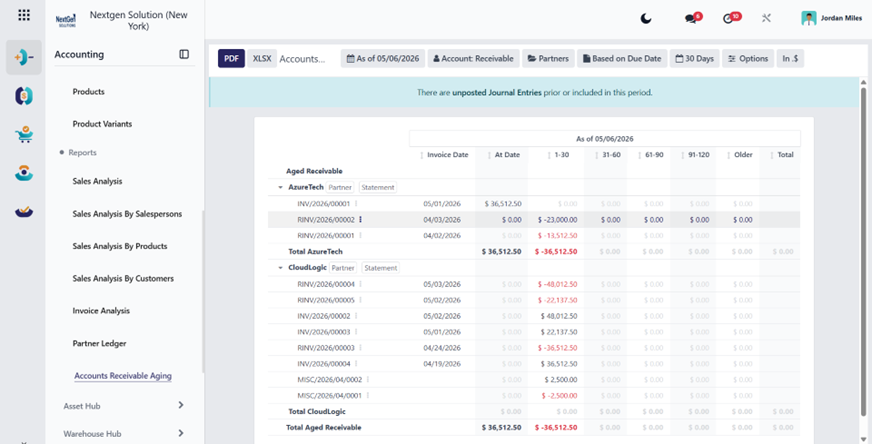
Task: Collapse the AzureTech partner group
Action: pyautogui.click(x=280, y=188)
